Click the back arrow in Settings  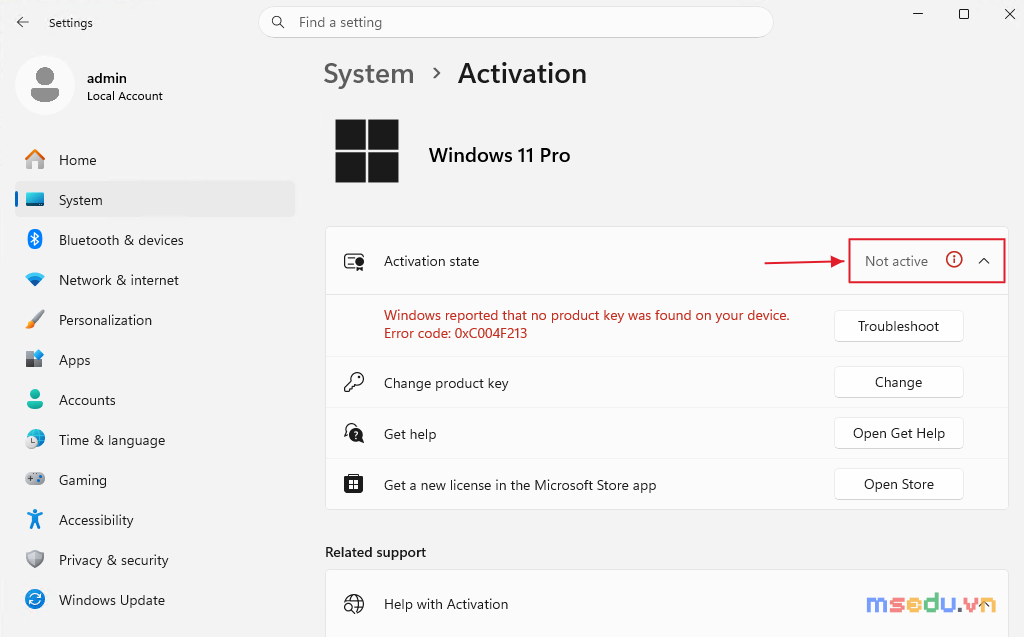pyautogui.click(x=23, y=22)
